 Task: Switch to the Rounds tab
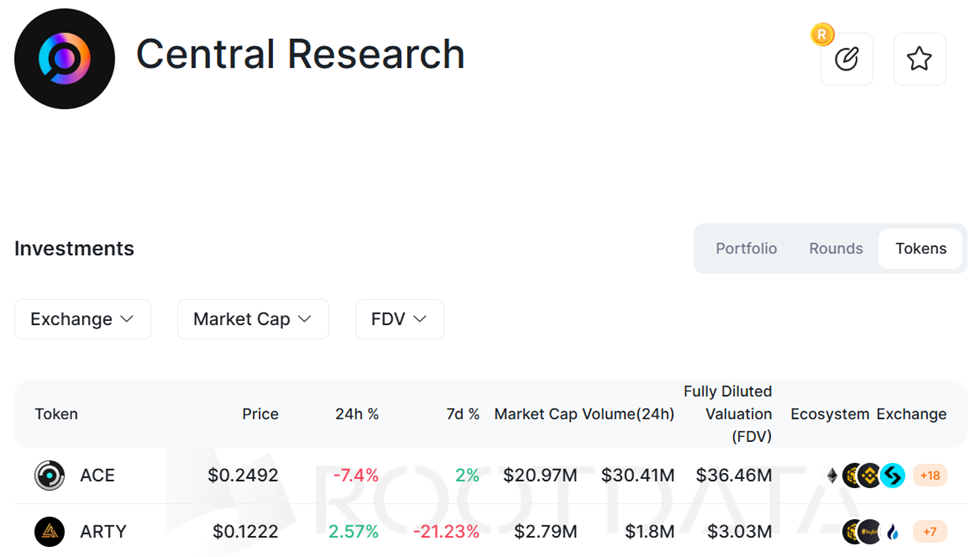point(836,249)
